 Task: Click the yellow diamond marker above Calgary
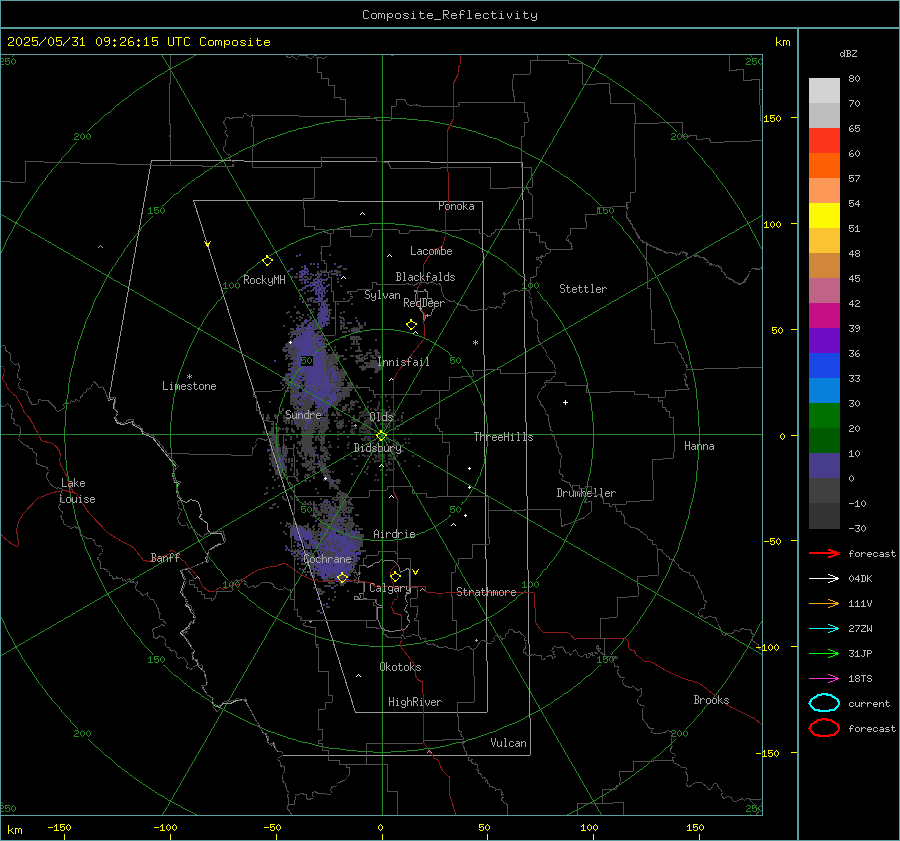(x=395, y=576)
